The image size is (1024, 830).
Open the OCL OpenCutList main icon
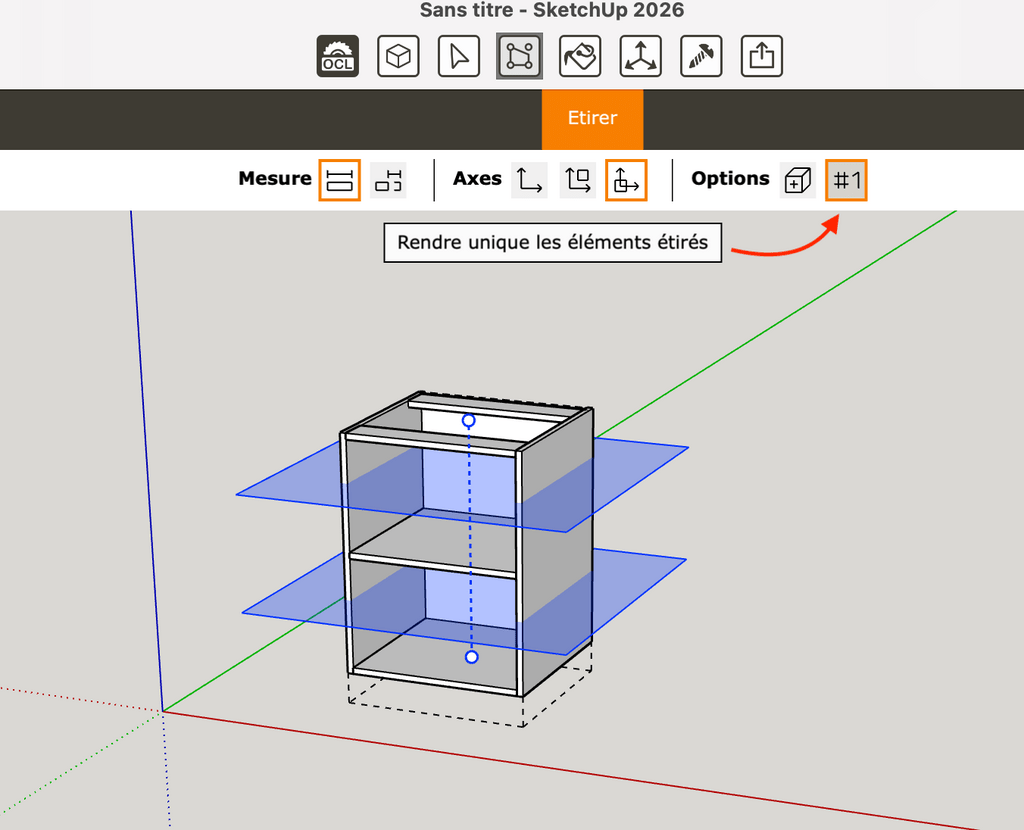click(337, 57)
